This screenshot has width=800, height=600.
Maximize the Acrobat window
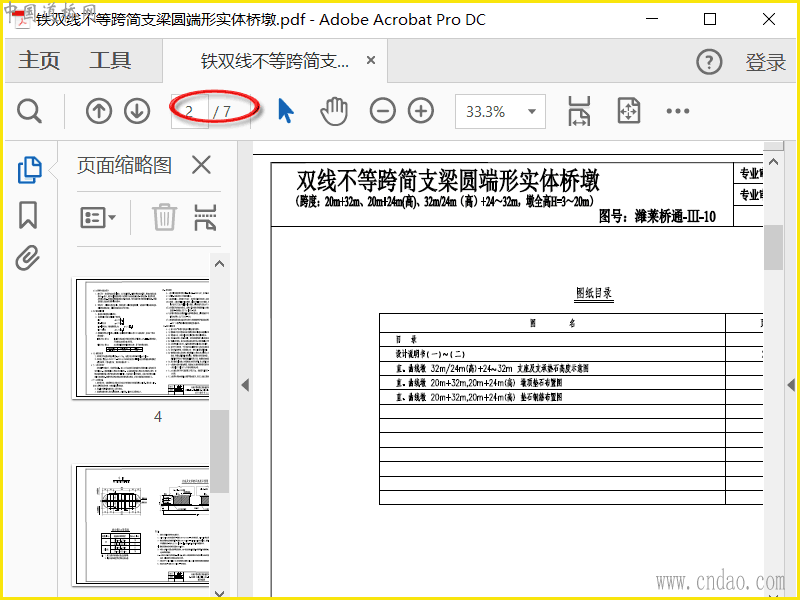coord(710,19)
